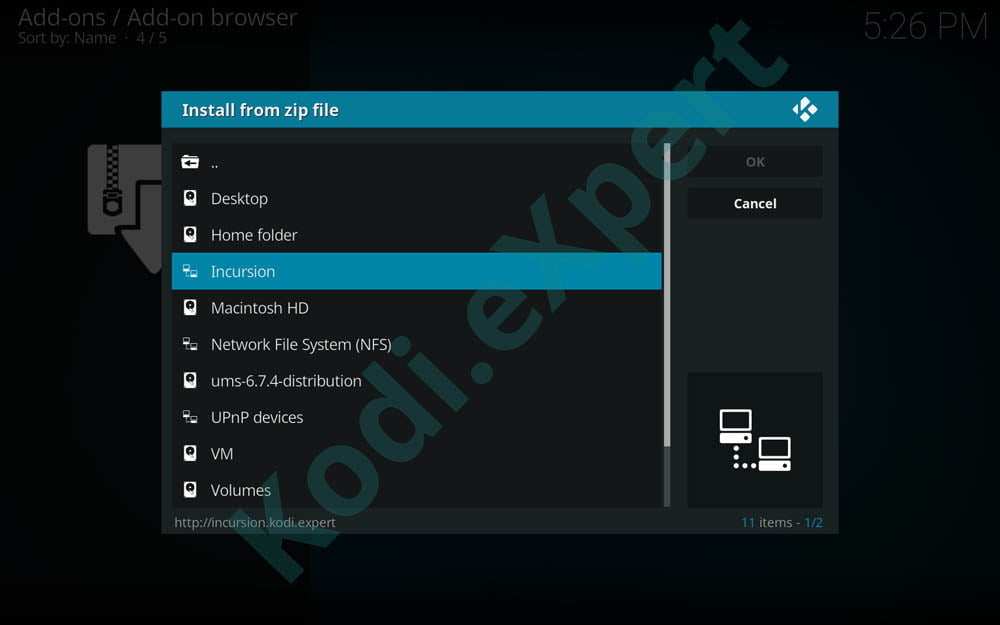1000x625 pixels.
Task: Click the Home folder drive icon
Action: pyautogui.click(x=190, y=235)
